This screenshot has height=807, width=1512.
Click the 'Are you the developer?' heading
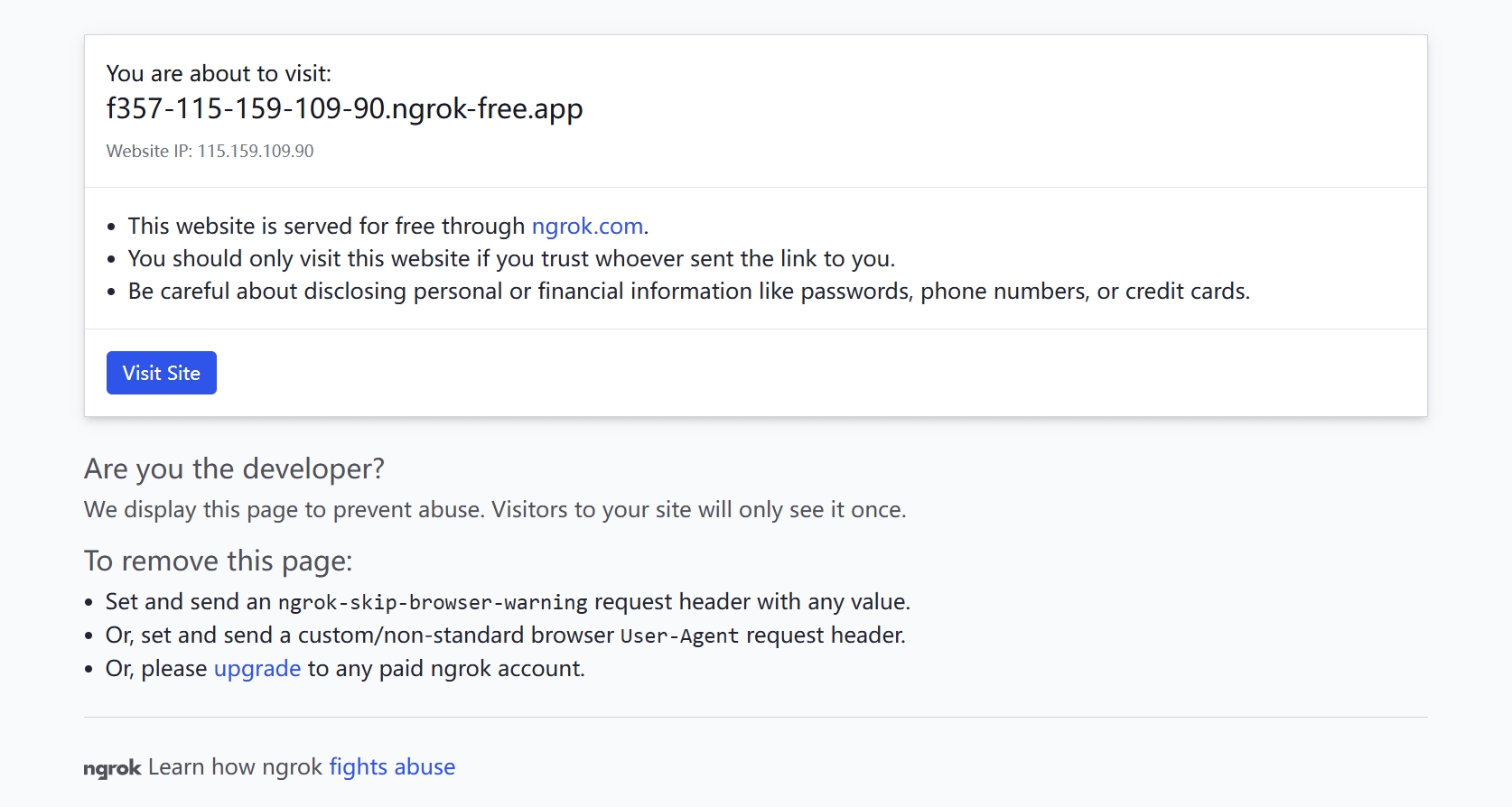234,468
